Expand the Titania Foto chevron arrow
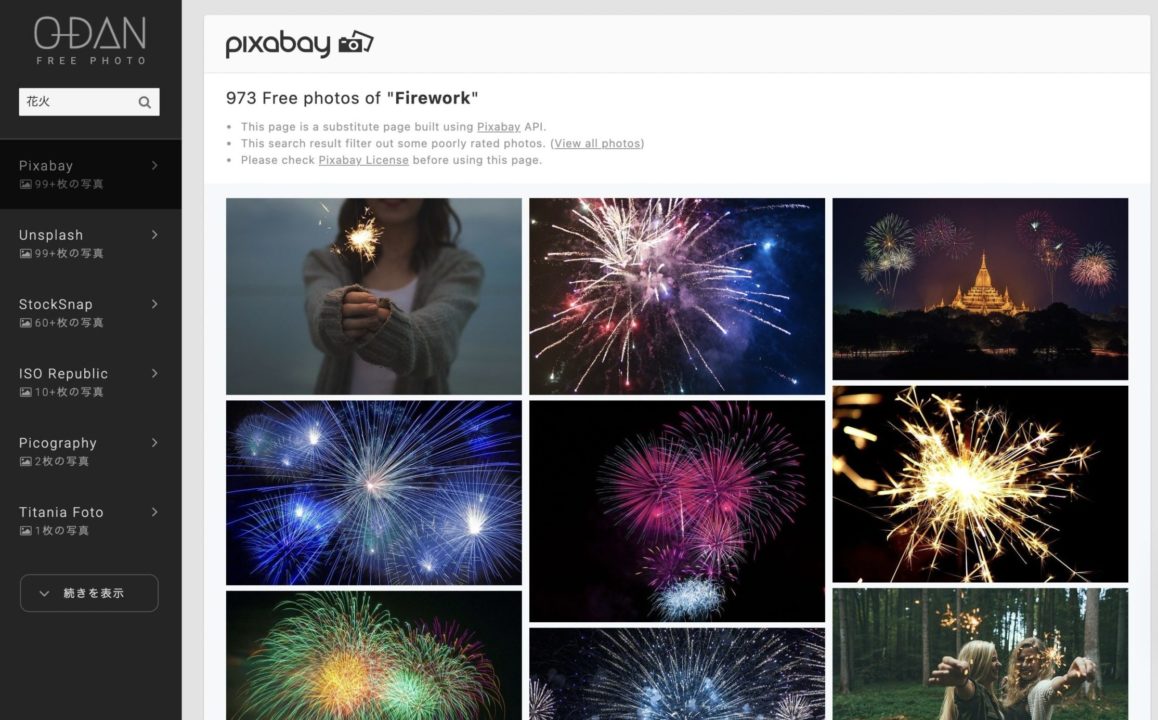The image size is (1158, 720). (x=154, y=512)
